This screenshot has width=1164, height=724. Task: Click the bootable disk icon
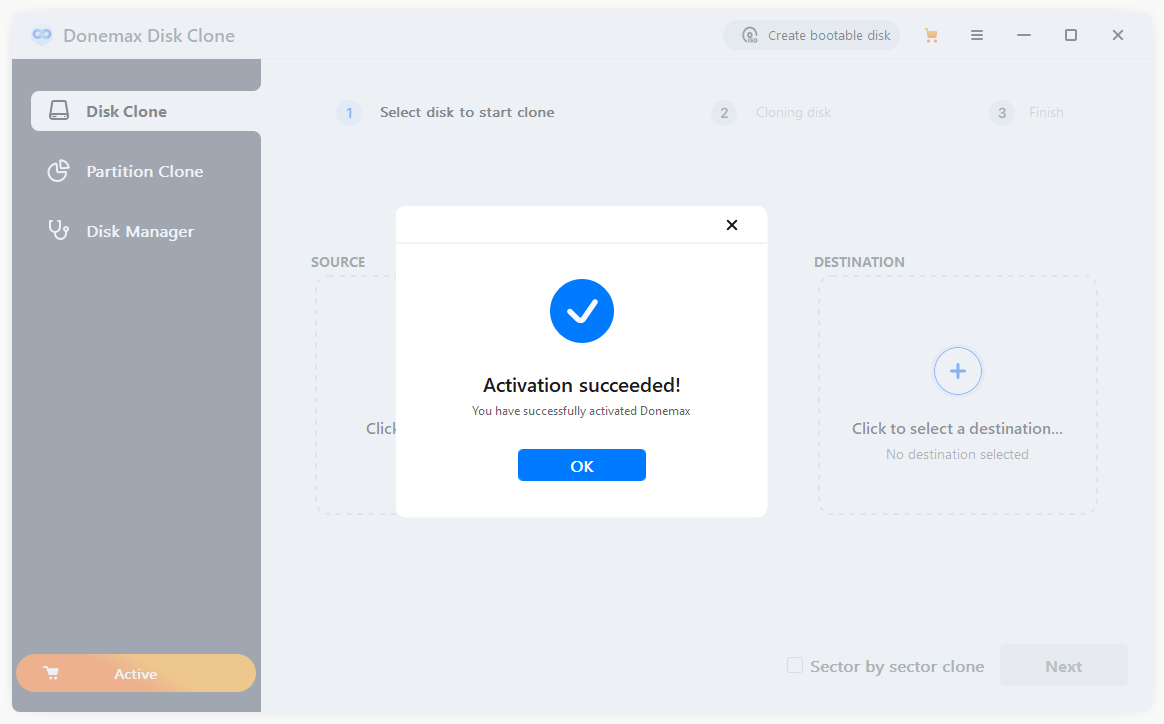coord(750,35)
